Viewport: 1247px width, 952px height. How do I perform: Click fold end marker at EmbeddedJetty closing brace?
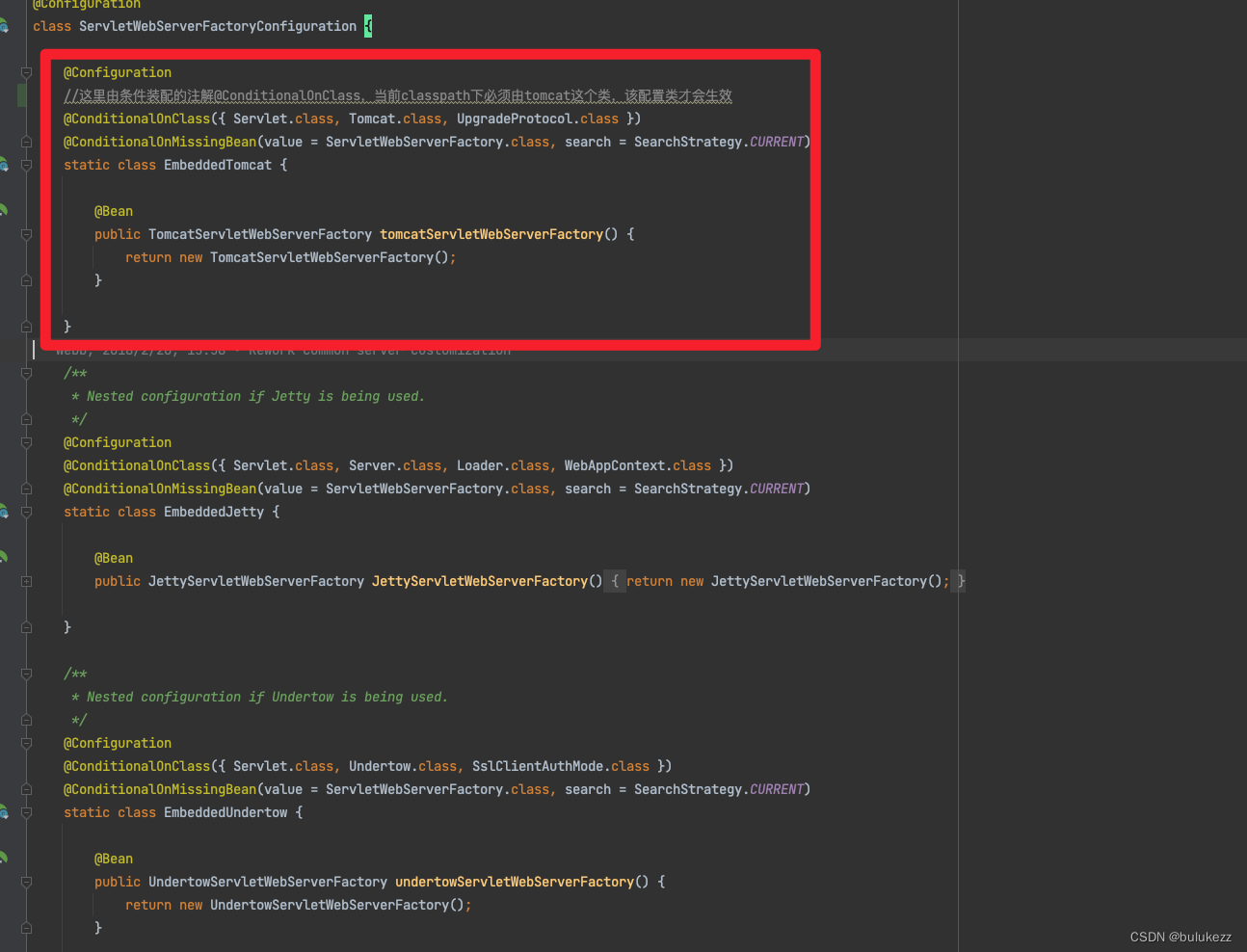point(26,627)
